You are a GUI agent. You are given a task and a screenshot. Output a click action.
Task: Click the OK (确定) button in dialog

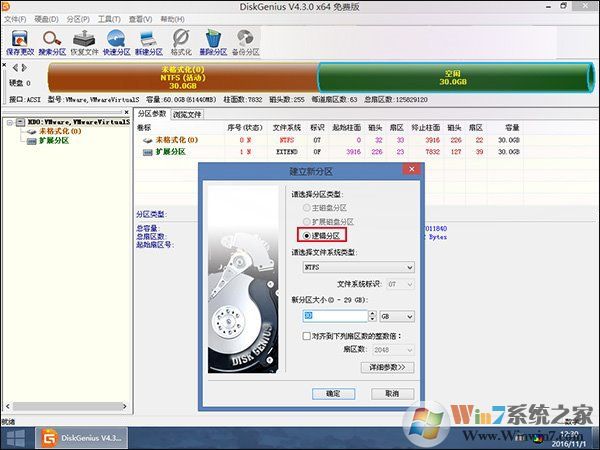coord(333,393)
